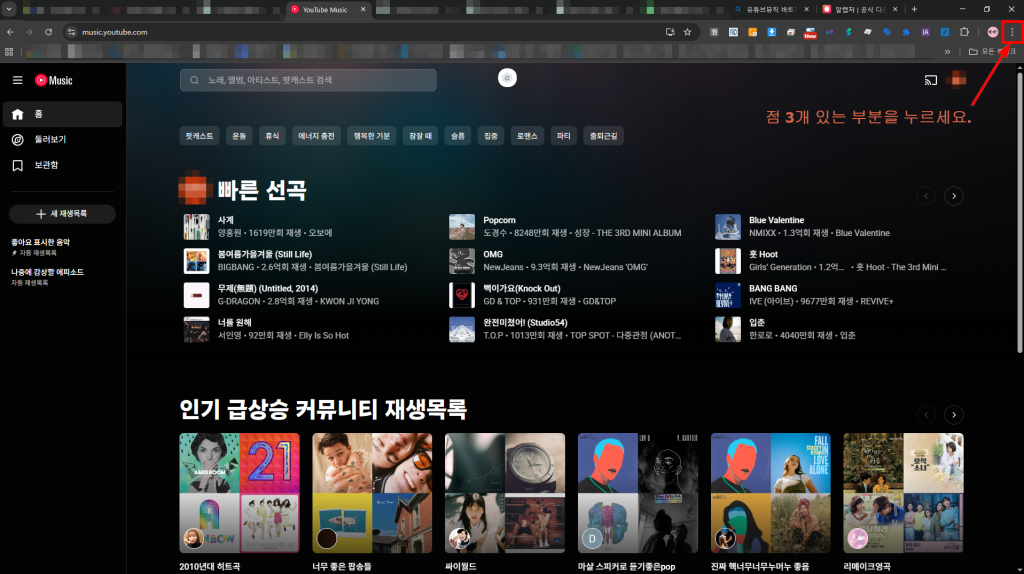This screenshot has height=574, width=1024.
Task: Open the 리메이크명곡 playlist
Action: 903,493
